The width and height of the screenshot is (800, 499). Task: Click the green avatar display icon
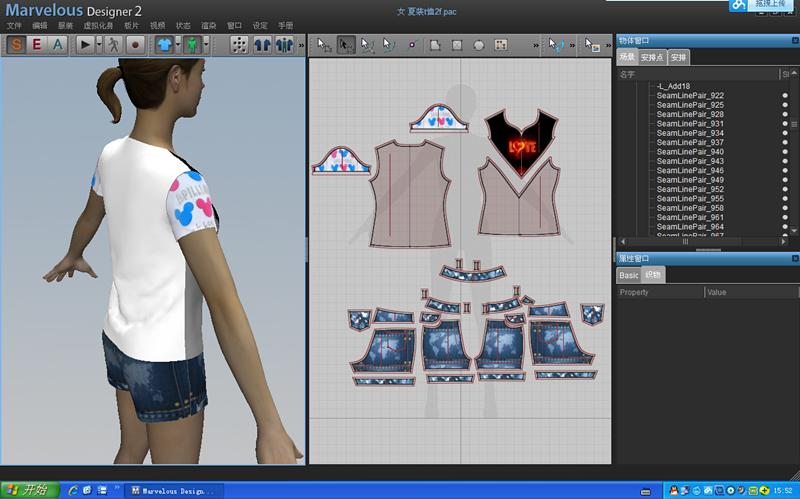pos(191,45)
